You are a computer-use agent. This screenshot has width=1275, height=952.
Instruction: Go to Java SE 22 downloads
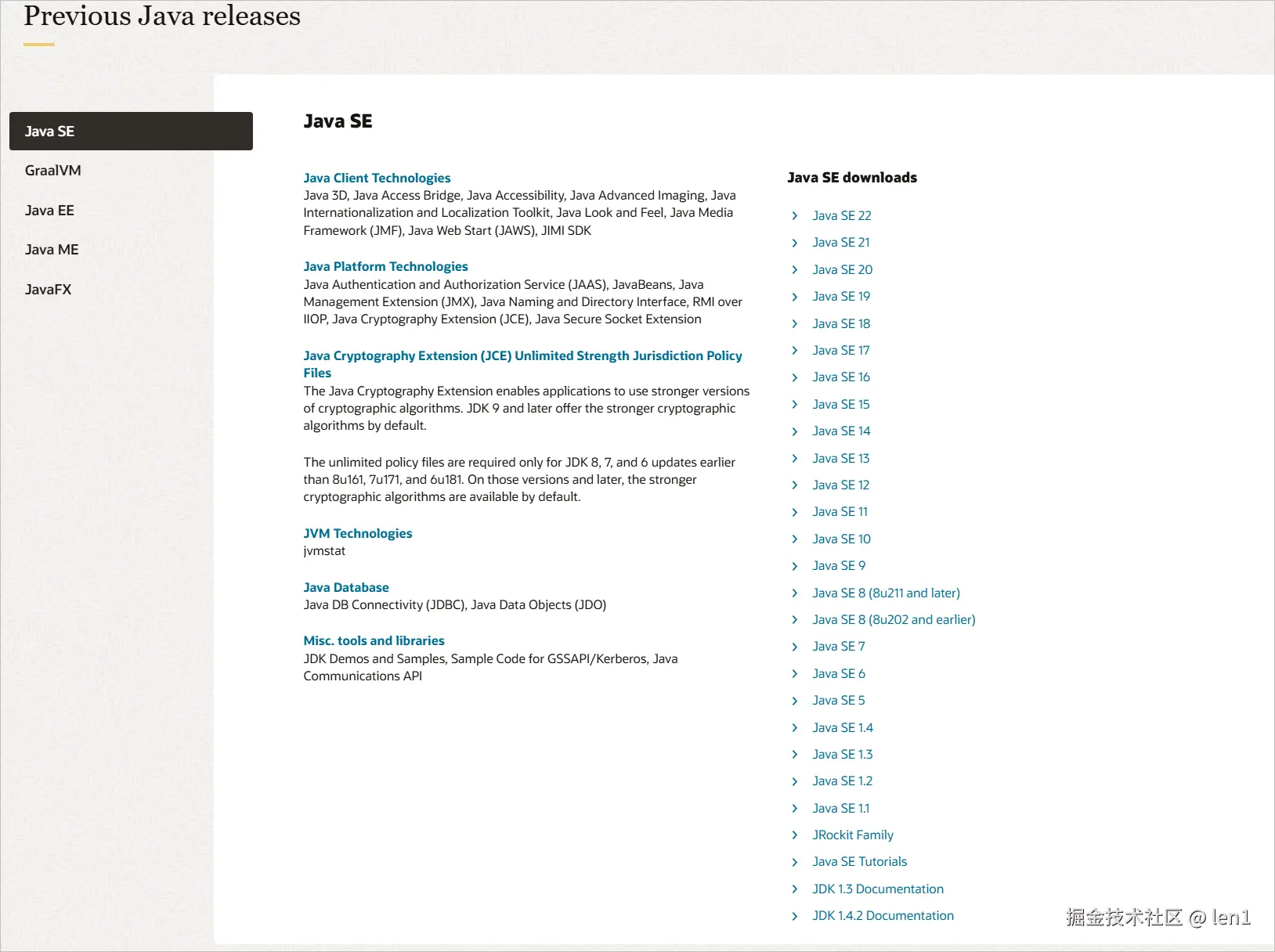(x=841, y=215)
